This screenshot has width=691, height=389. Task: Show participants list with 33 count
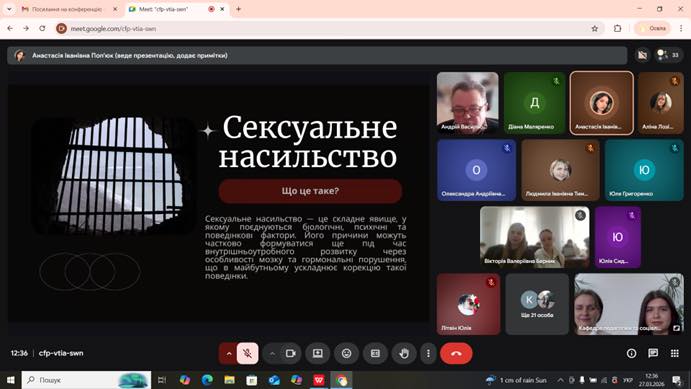(x=669, y=55)
